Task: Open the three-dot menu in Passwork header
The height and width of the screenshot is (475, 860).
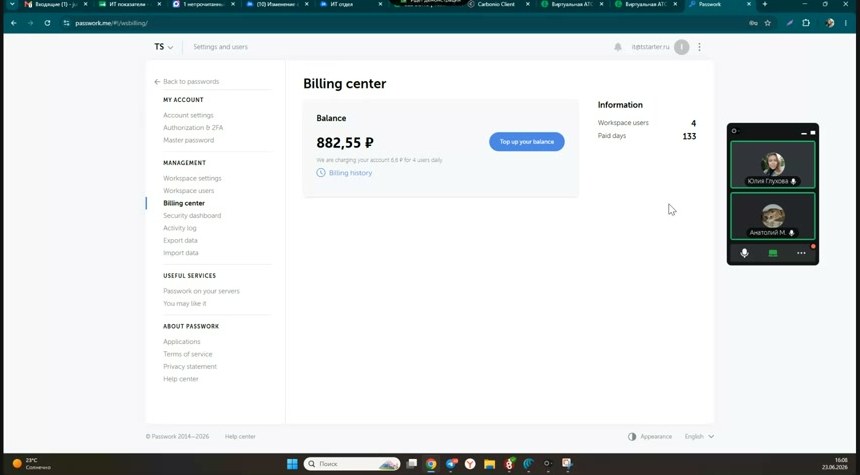Action: pos(699,47)
